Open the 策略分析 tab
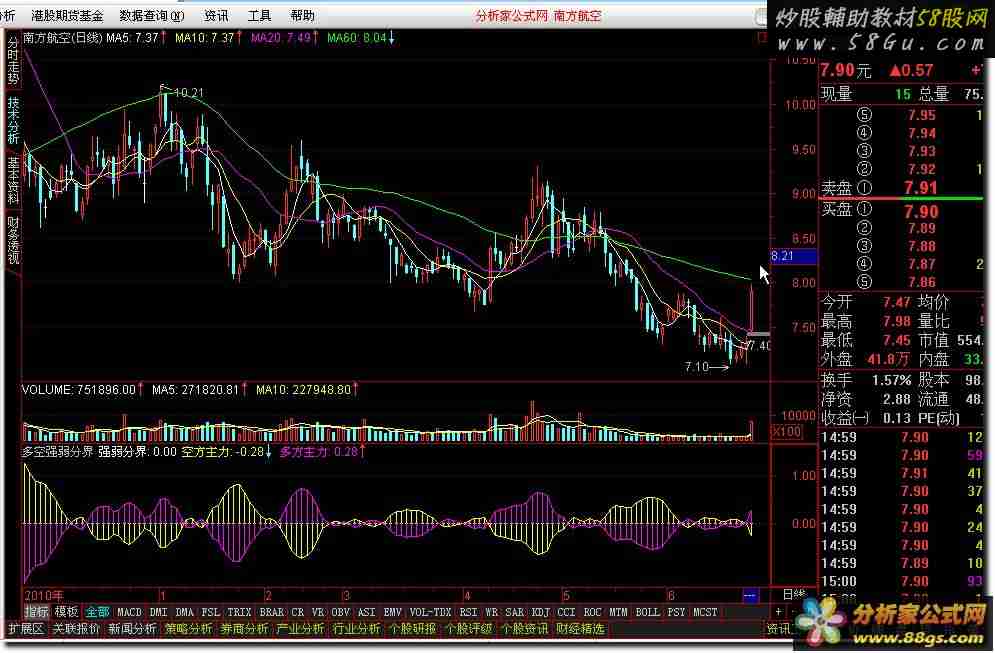This screenshot has width=995, height=653. (x=188, y=628)
